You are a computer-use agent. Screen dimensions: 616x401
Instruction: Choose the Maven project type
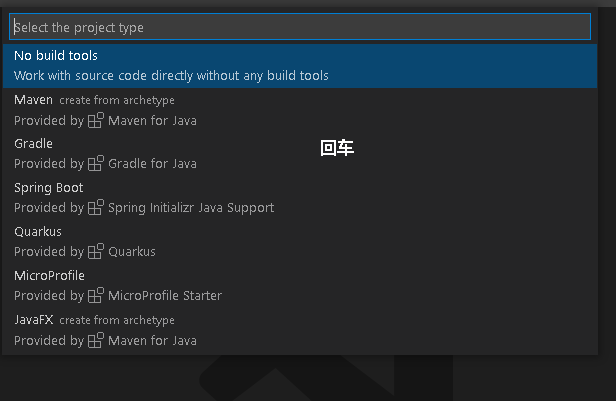click(34, 100)
